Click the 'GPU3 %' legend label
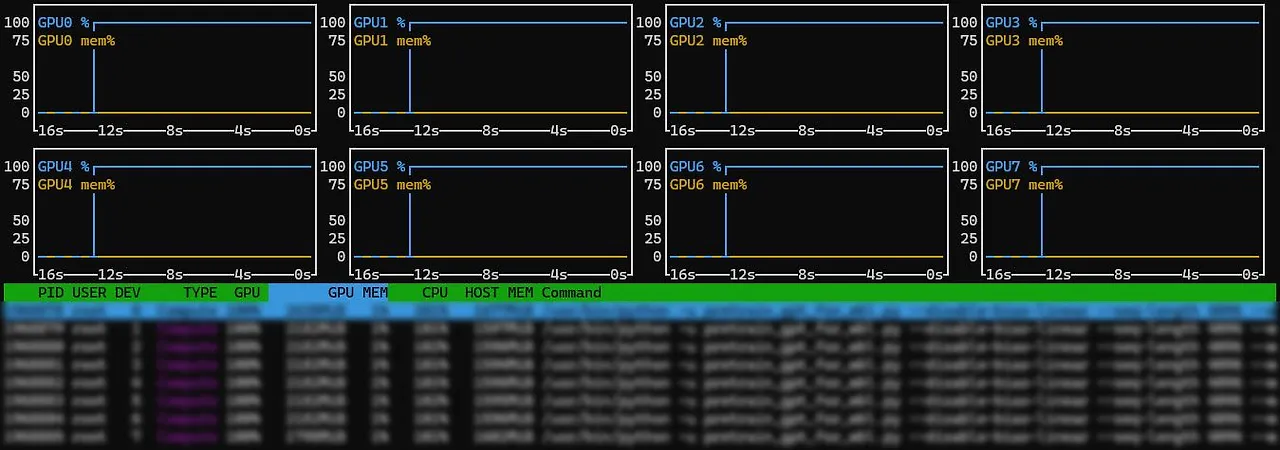 point(1011,22)
